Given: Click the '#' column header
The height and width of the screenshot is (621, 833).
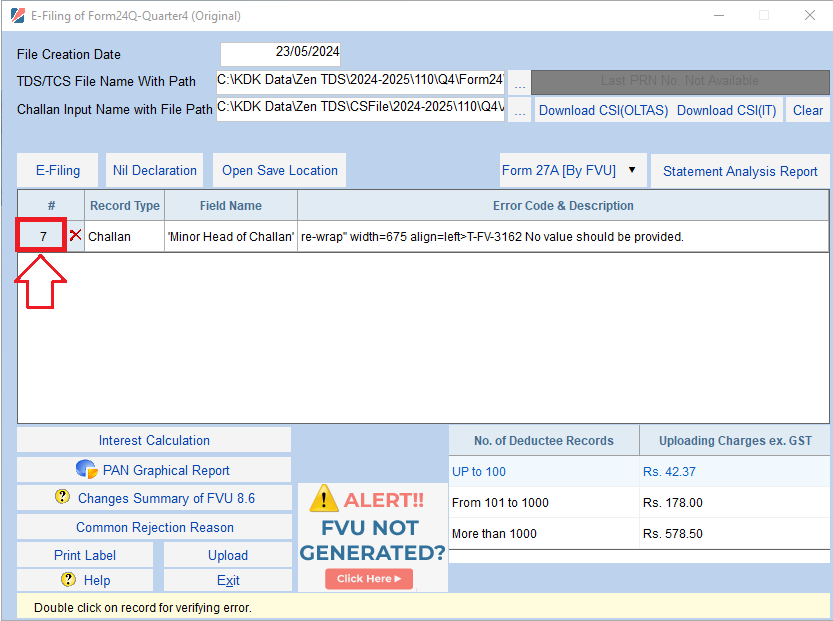Looking at the screenshot, I should point(51,206).
